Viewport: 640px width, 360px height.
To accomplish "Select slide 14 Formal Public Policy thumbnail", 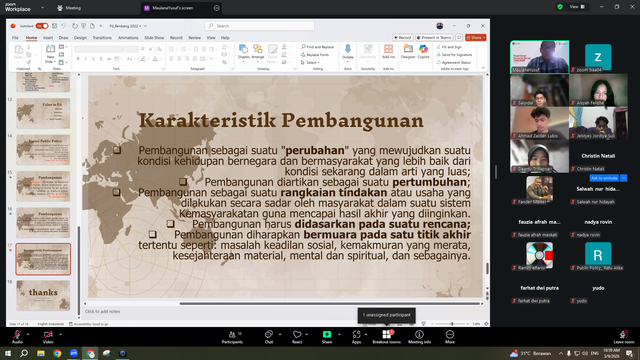I will tap(43, 150).
